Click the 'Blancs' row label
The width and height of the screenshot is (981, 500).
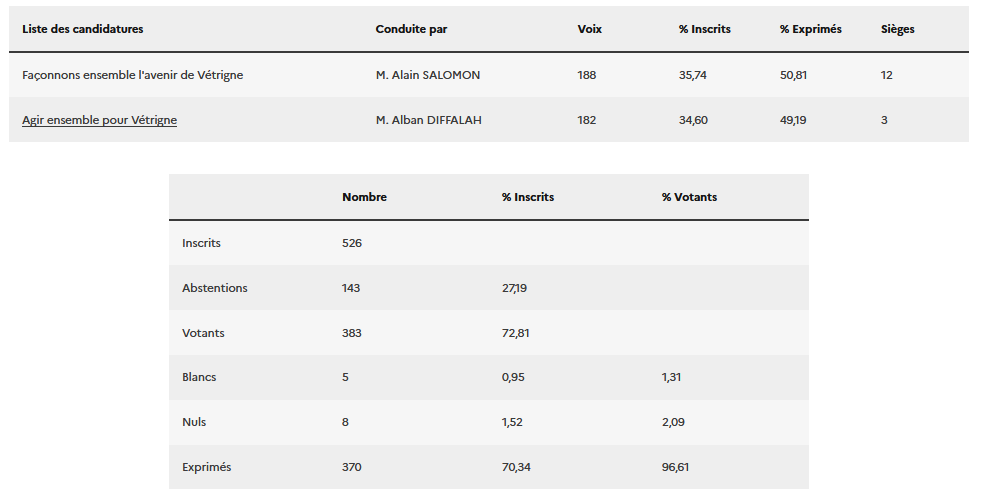click(199, 377)
